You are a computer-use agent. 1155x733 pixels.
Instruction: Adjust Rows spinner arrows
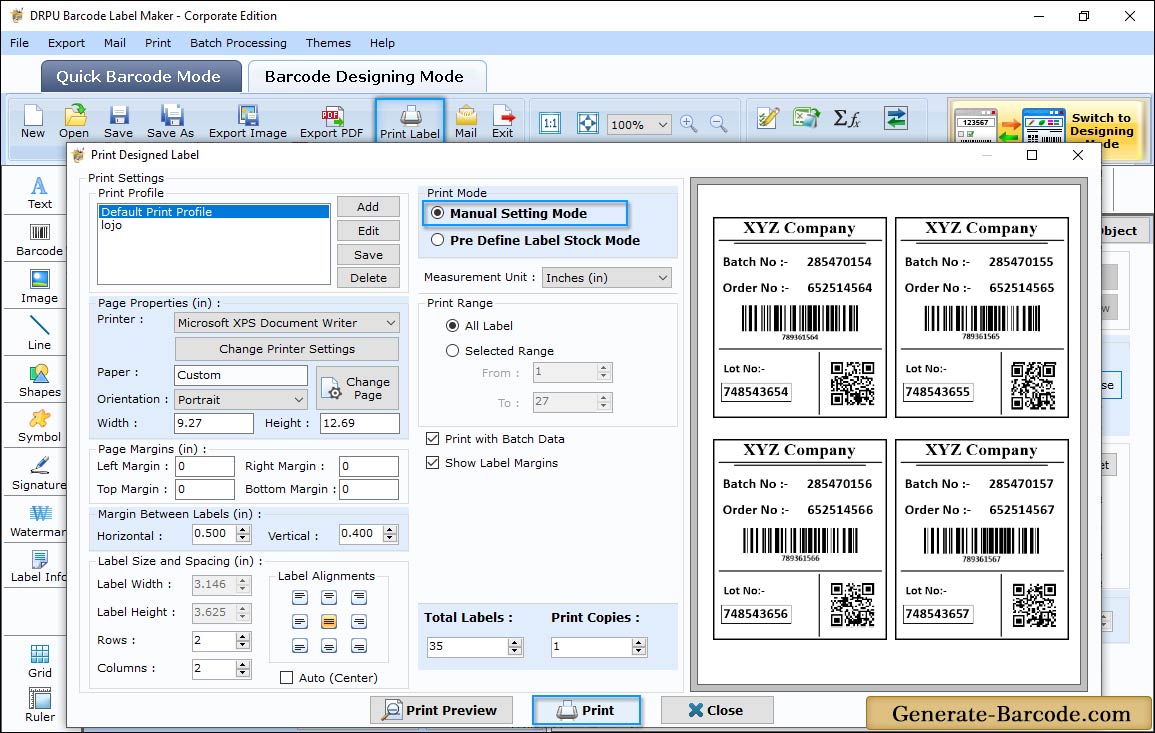243,640
